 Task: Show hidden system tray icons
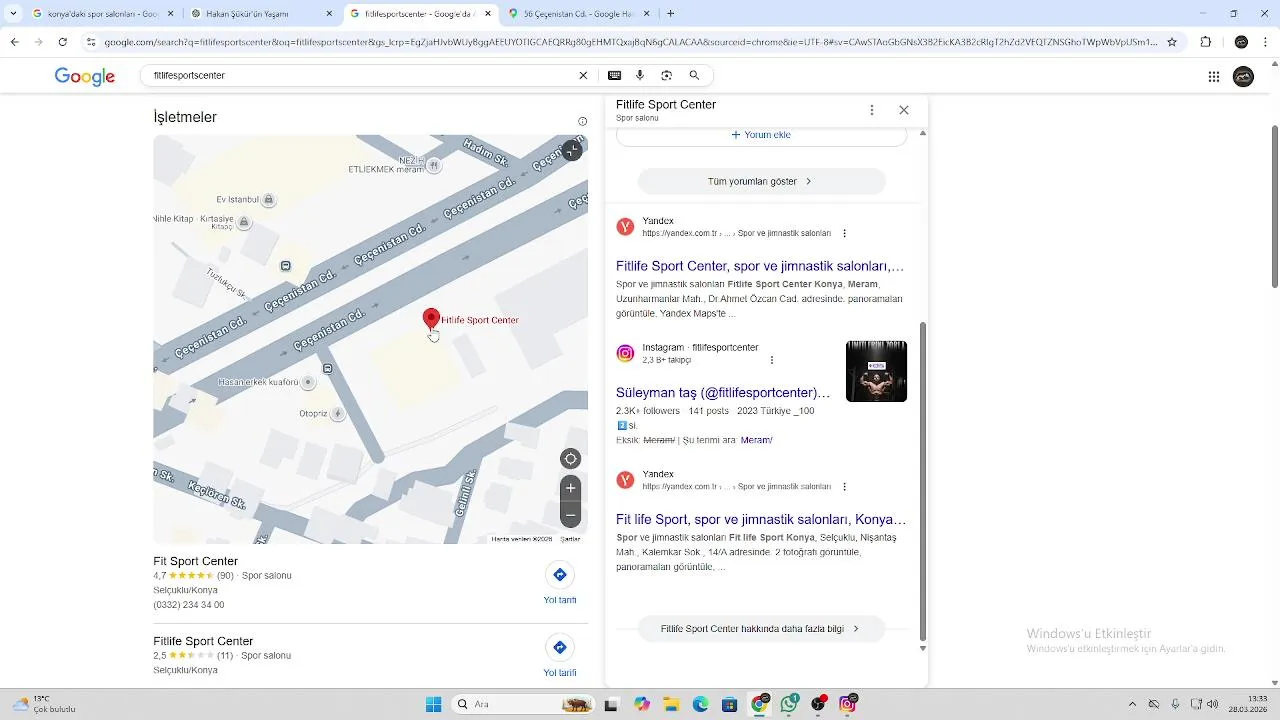point(1132,704)
